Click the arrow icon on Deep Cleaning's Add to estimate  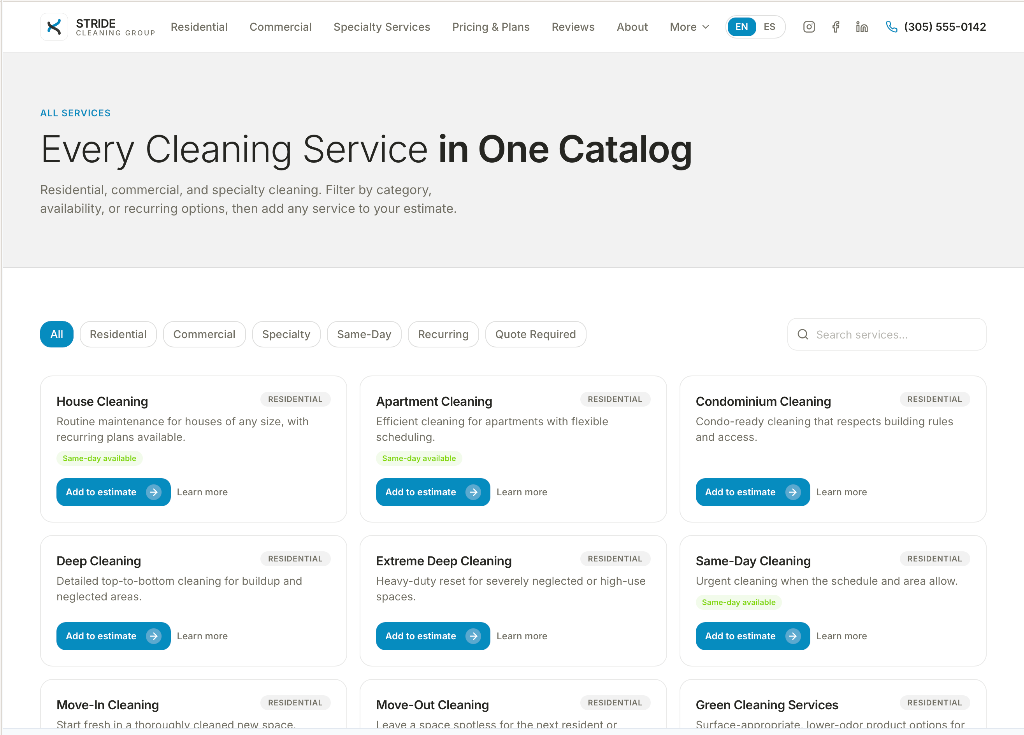pos(153,636)
